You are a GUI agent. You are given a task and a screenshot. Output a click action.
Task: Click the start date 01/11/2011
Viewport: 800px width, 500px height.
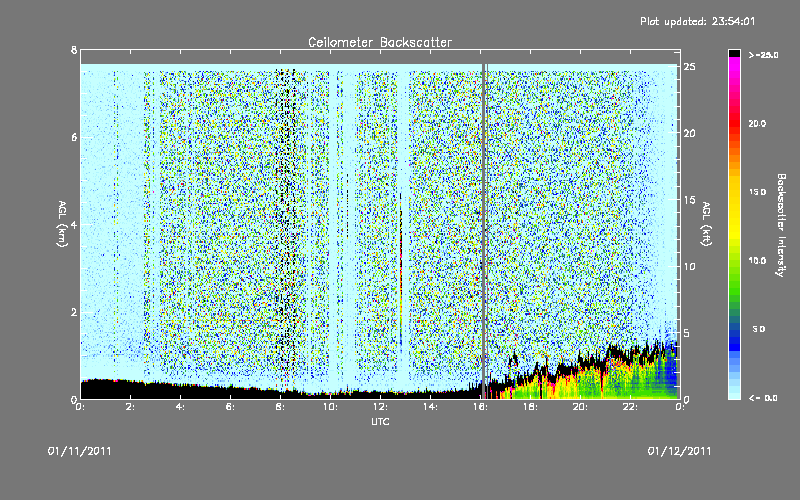80,451
